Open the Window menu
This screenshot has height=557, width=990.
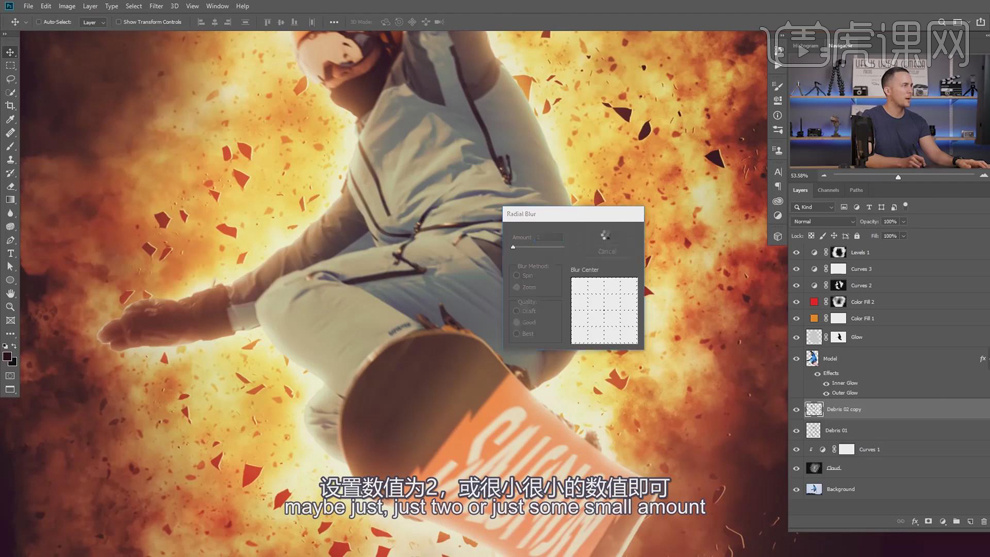[x=217, y=6]
